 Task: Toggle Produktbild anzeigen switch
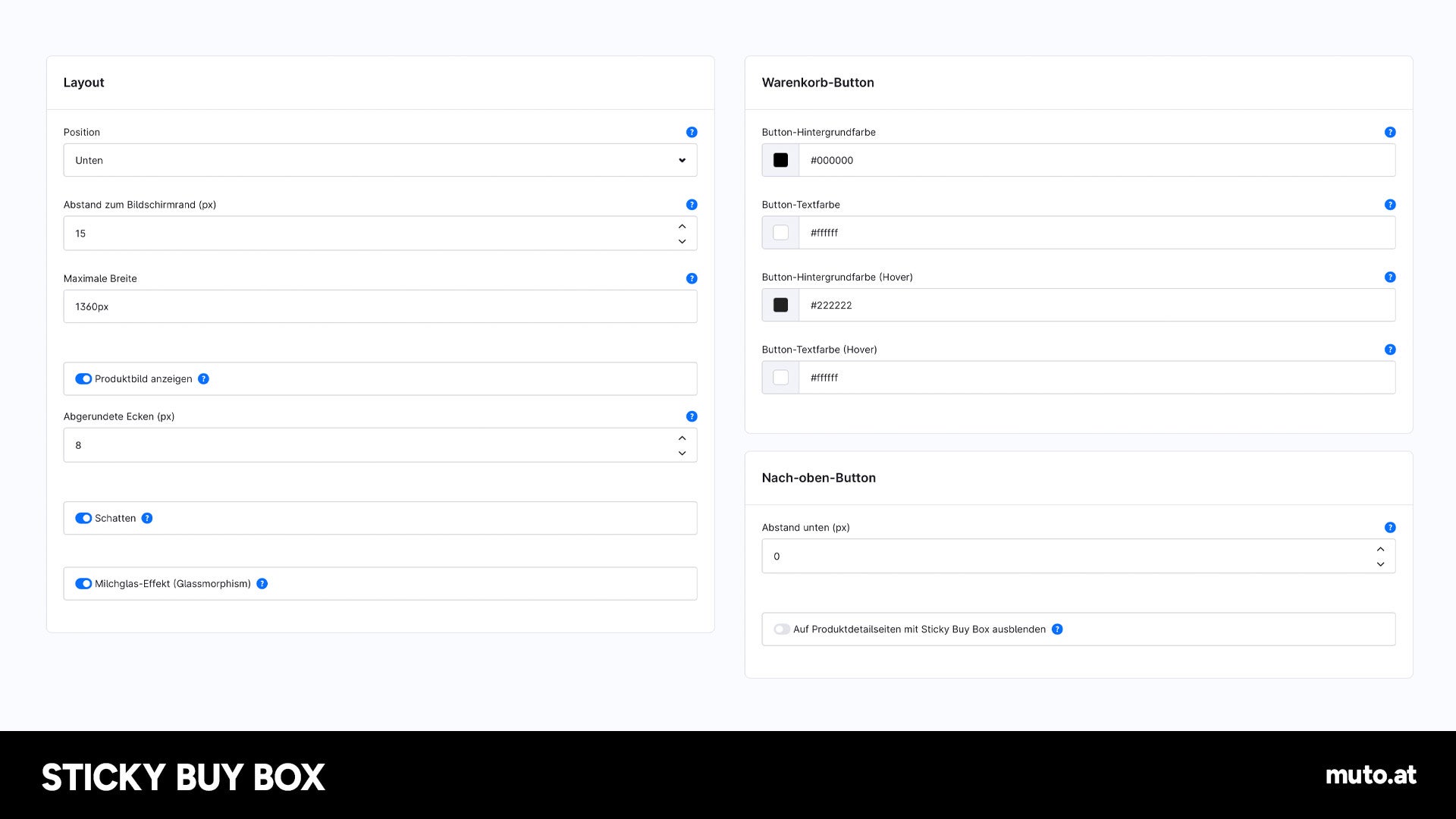coord(83,379)
